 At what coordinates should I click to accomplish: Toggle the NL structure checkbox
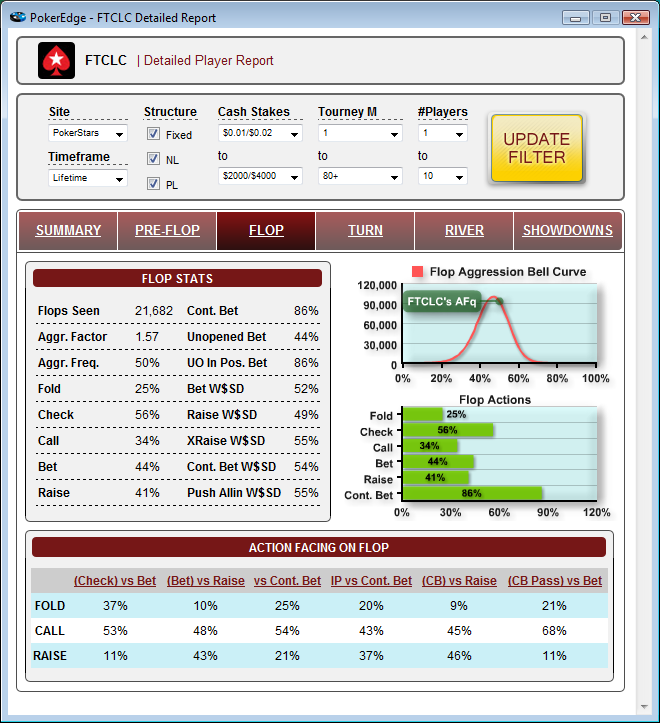153,159
